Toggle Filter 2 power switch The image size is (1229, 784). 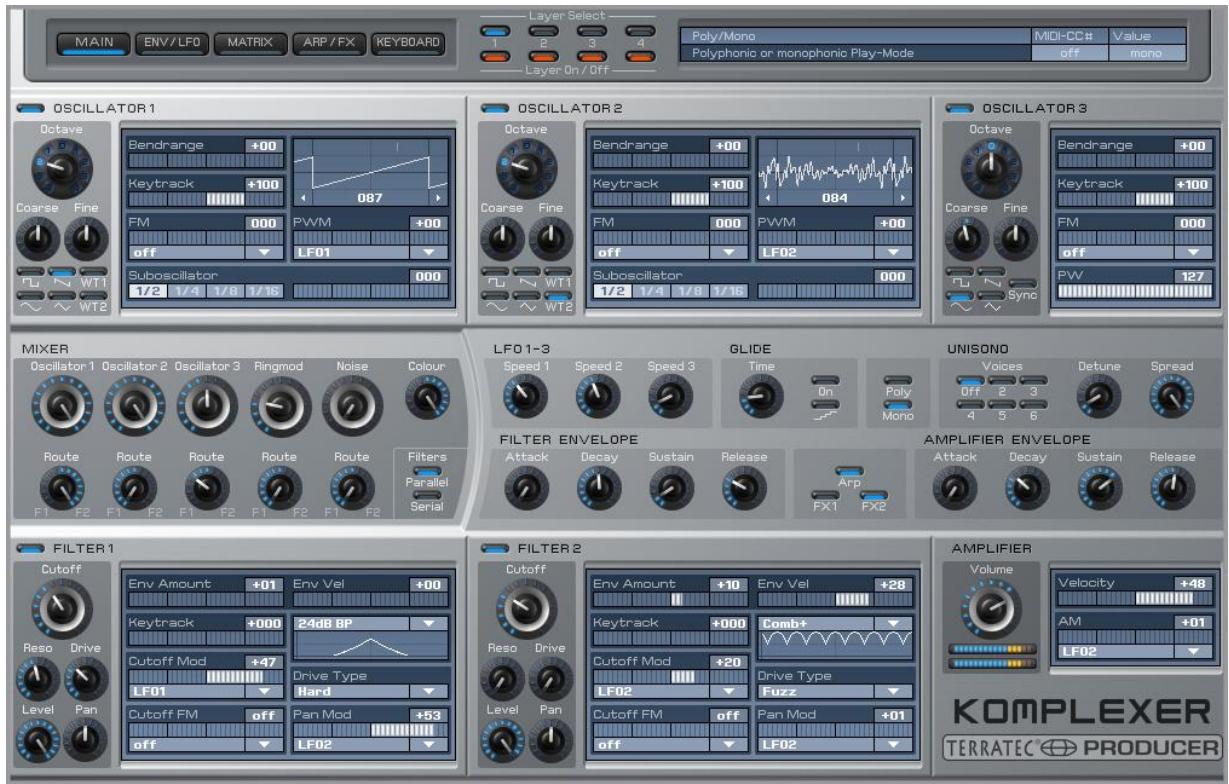click(495, 547)
